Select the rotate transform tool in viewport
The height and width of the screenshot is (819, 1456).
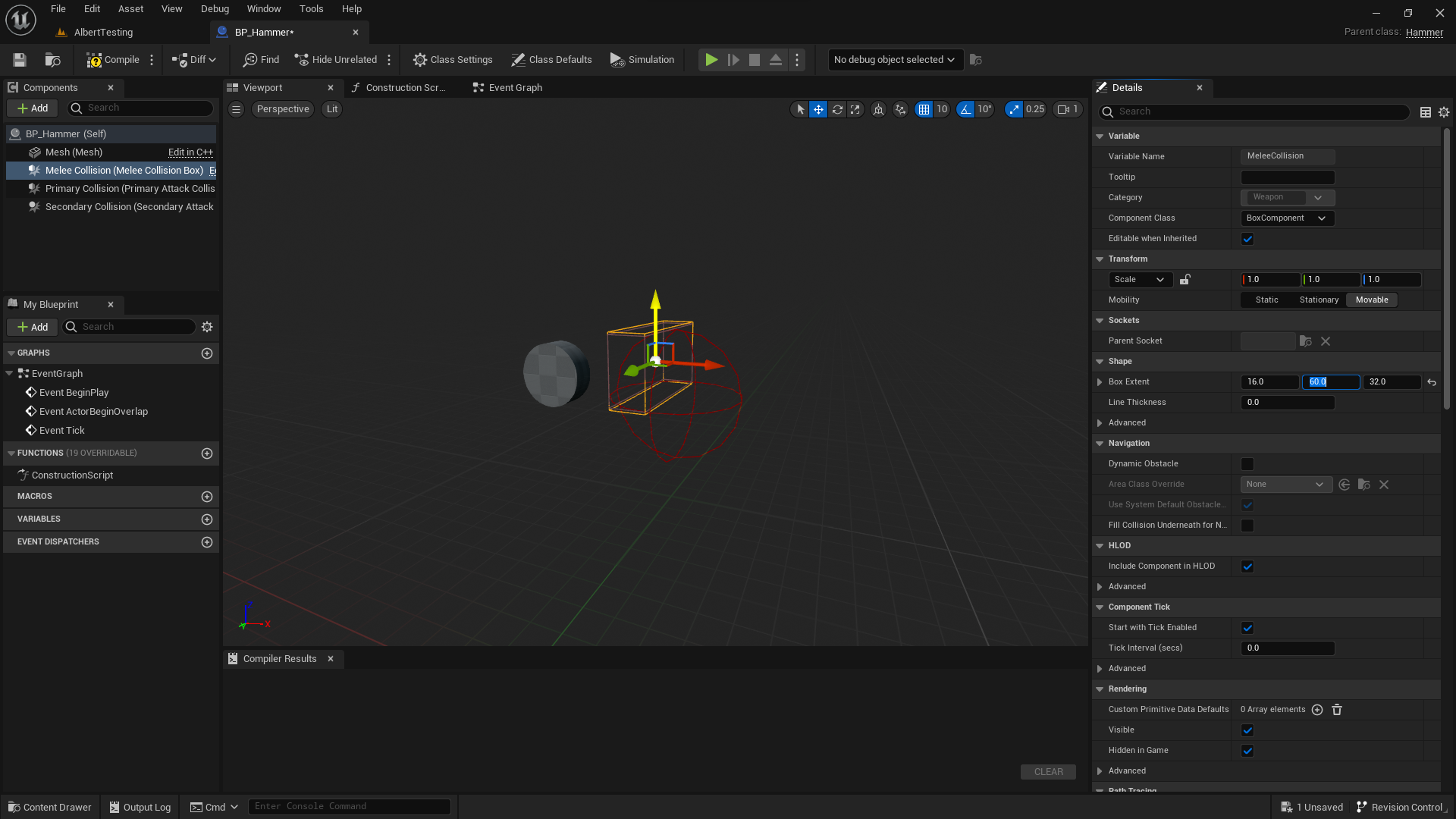tap(837, 109)
